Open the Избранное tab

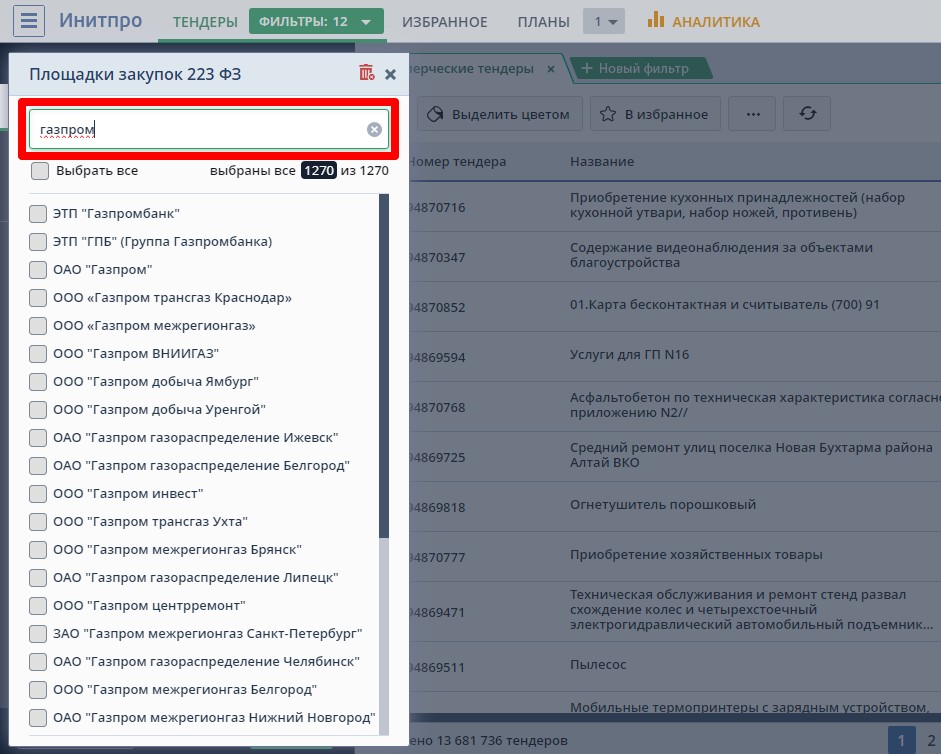click(445, 22)
